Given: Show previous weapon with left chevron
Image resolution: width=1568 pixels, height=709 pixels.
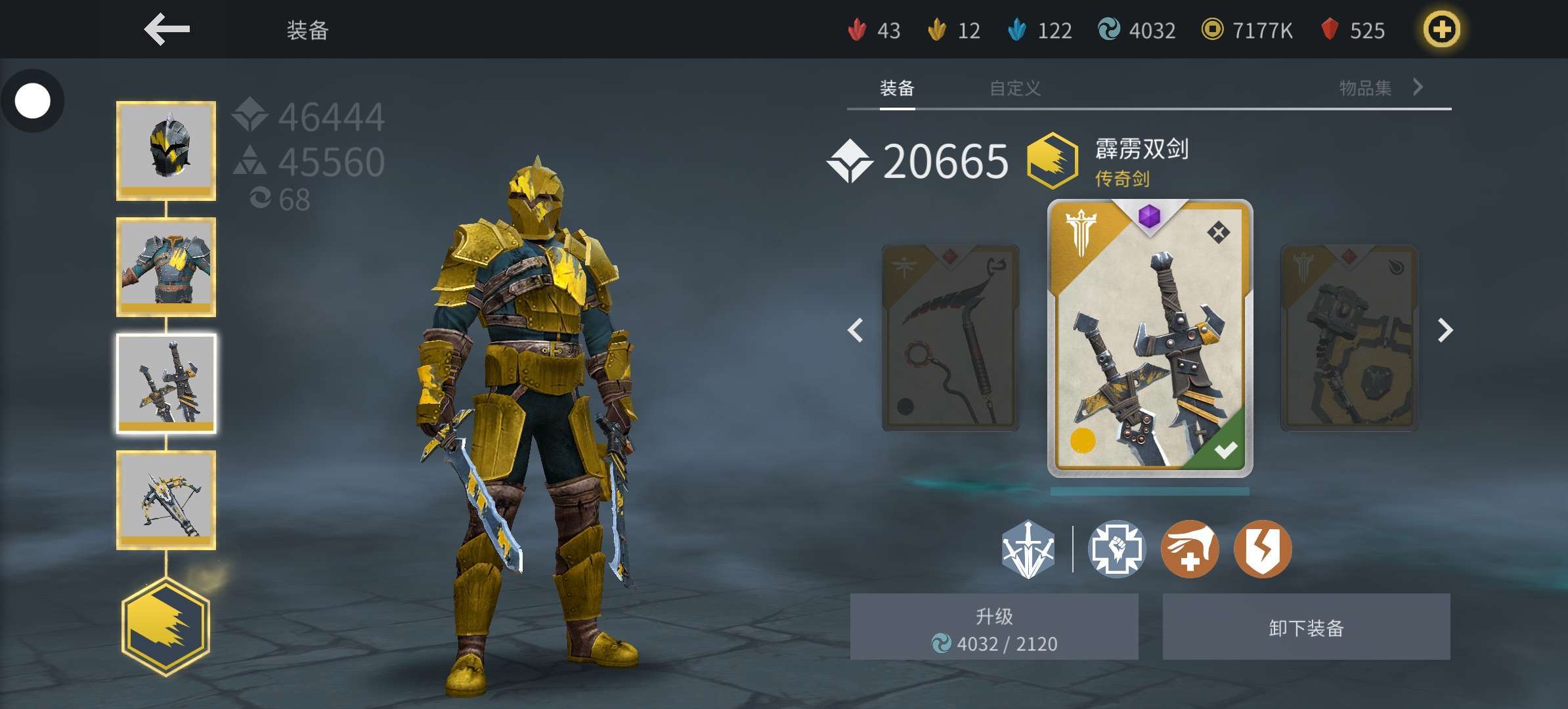Looking at the screenshot, I should pyautogui.click(x=855, y=330).
